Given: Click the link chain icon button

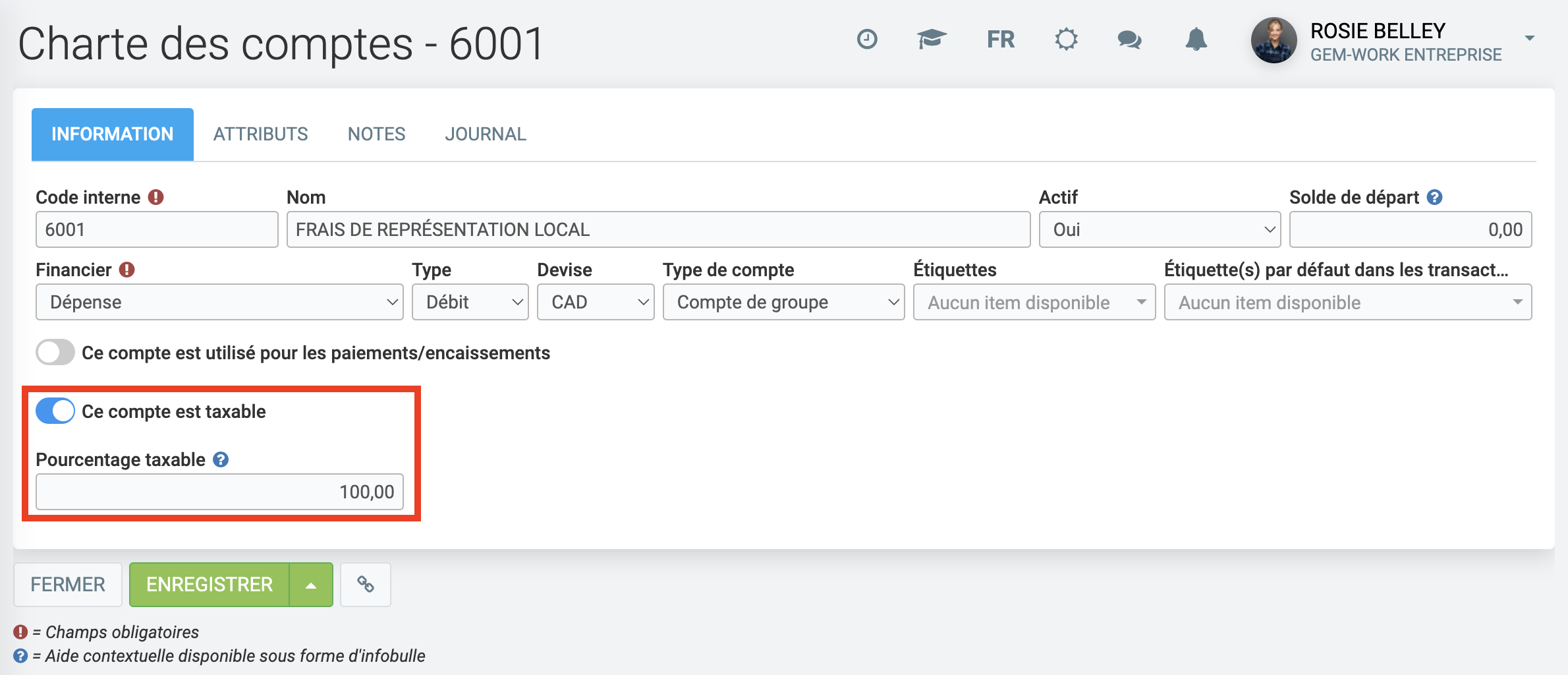Looking at the screenshot, I should click(366, 585).
